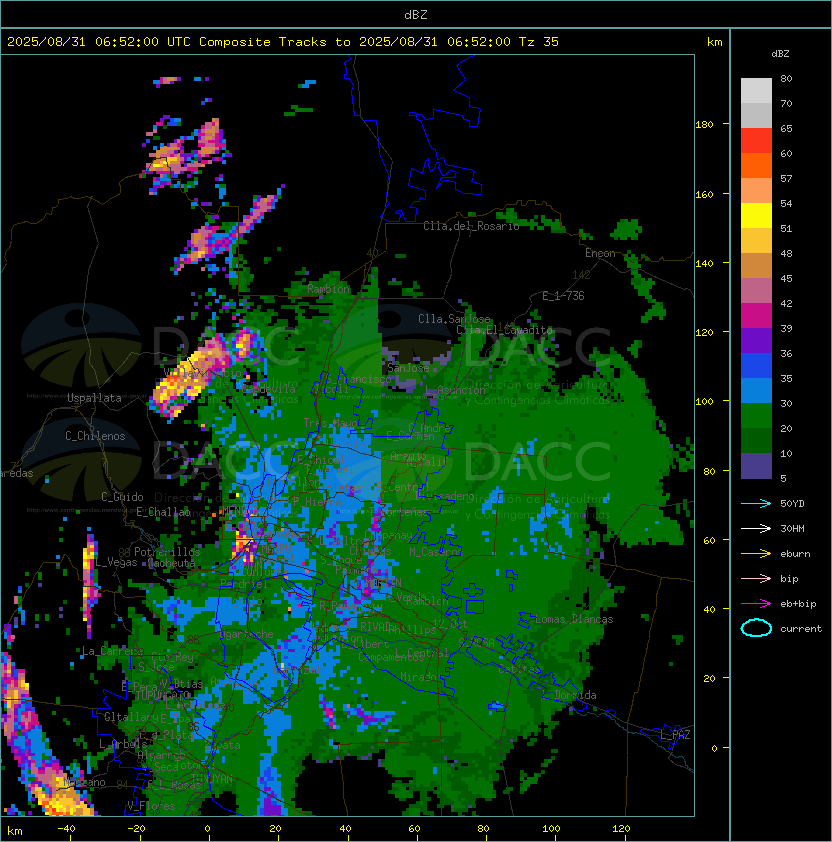Viewport: 832px width, 842px height.
Task: Pick the purple 36-39 dBZ swatch
Action: [x=756, y=340]
